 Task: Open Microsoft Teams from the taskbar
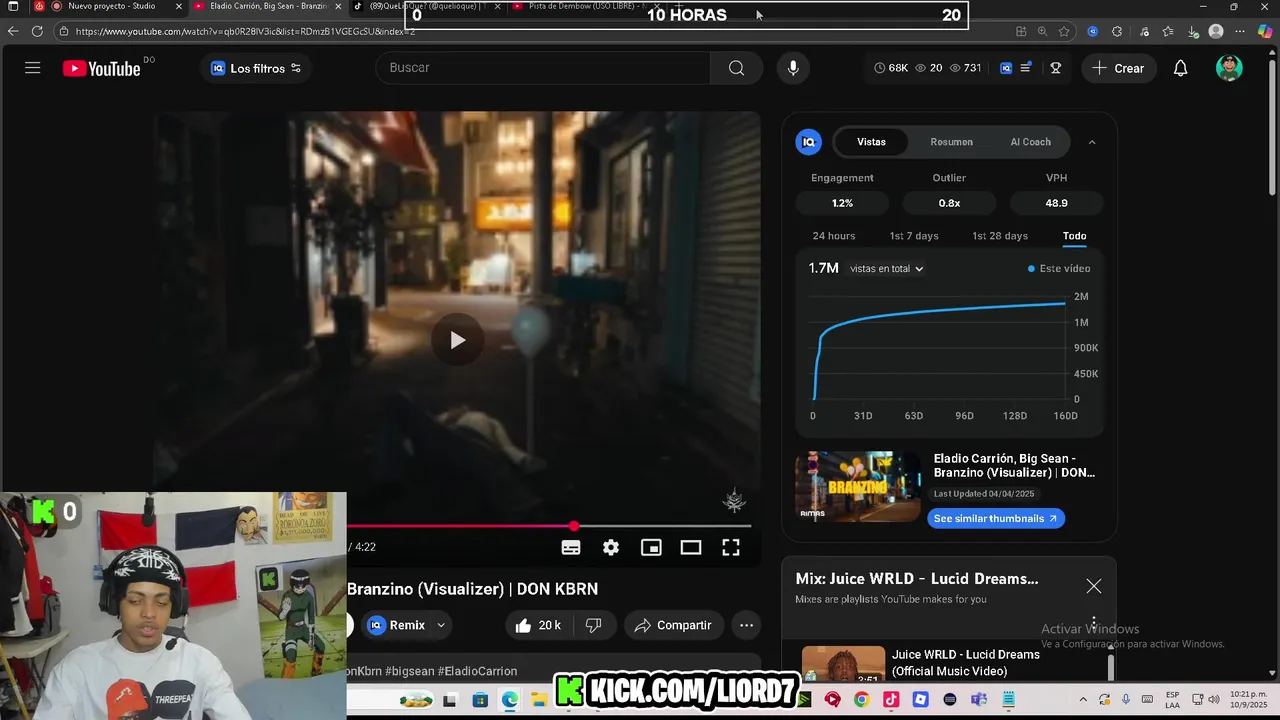pos(979,699)
